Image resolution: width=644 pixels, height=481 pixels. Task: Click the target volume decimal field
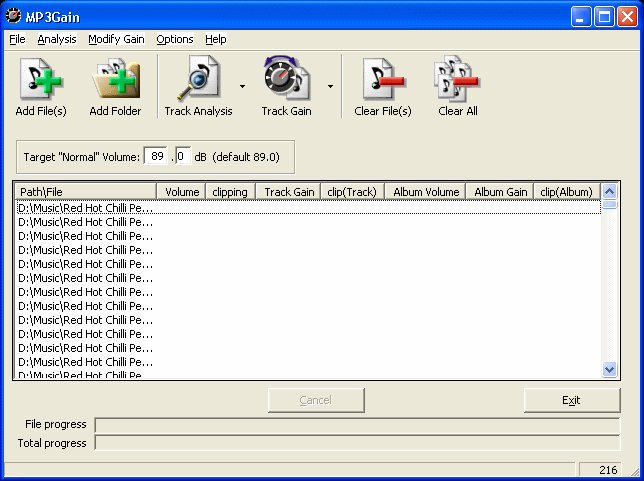[183, 156]
